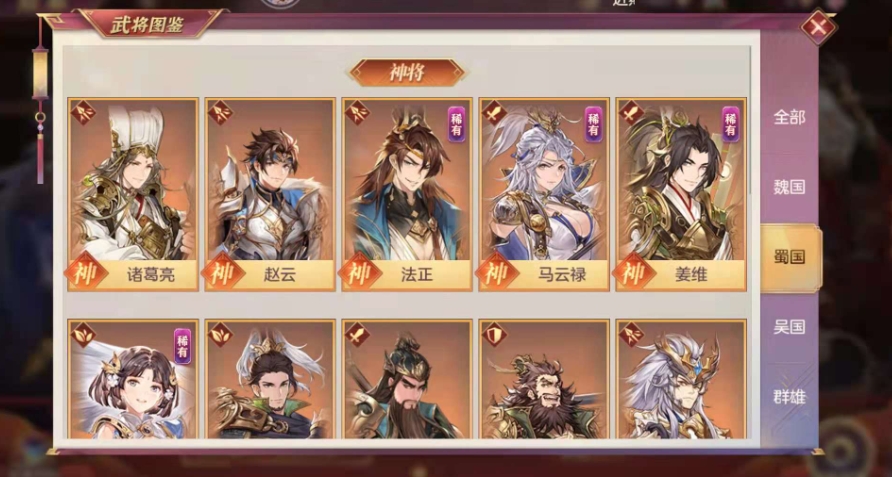This screenshot has height=477, width=892.
Task: View the 马云禄 hero card
Action: pos(544,194)
